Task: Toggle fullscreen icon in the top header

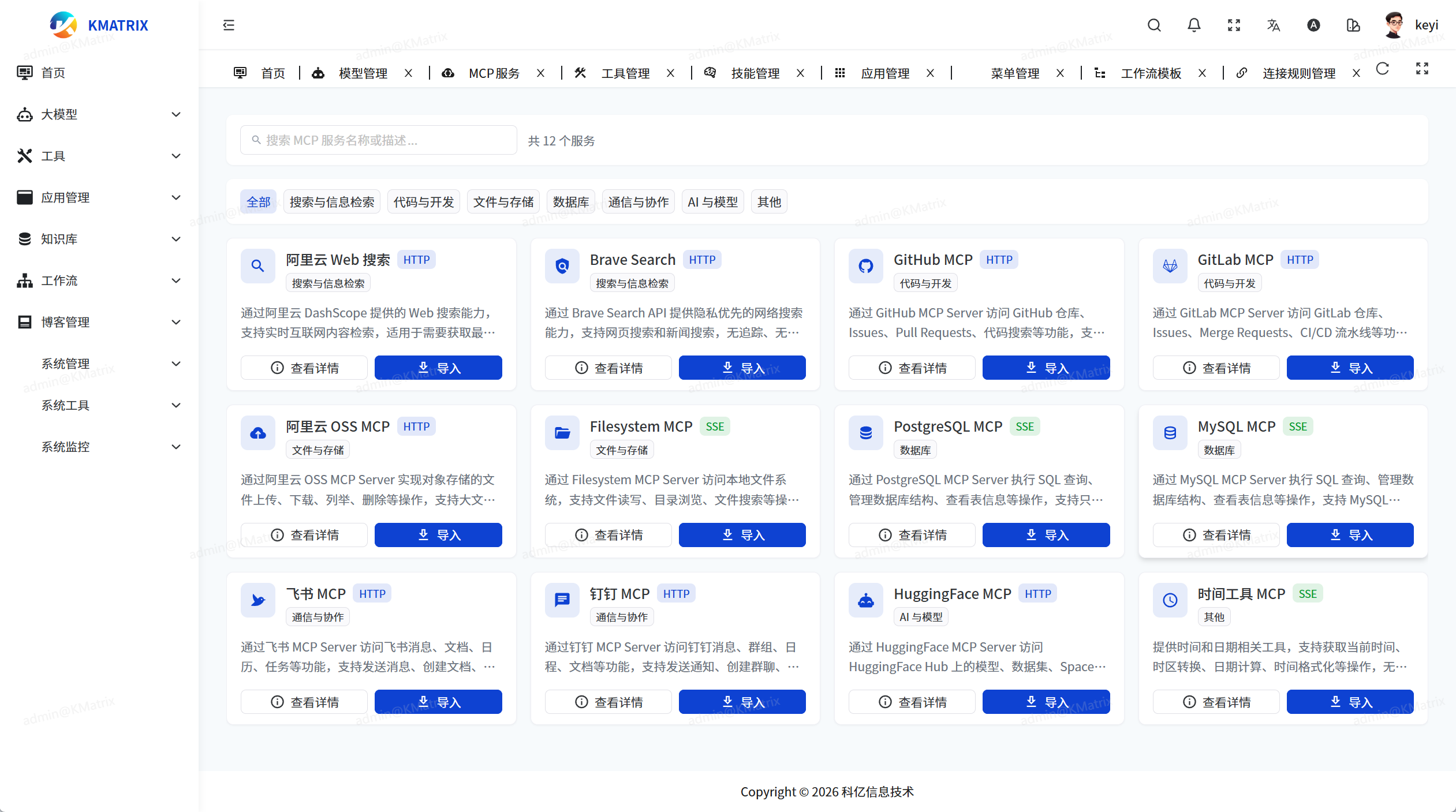Action: tap(1234, 25)
